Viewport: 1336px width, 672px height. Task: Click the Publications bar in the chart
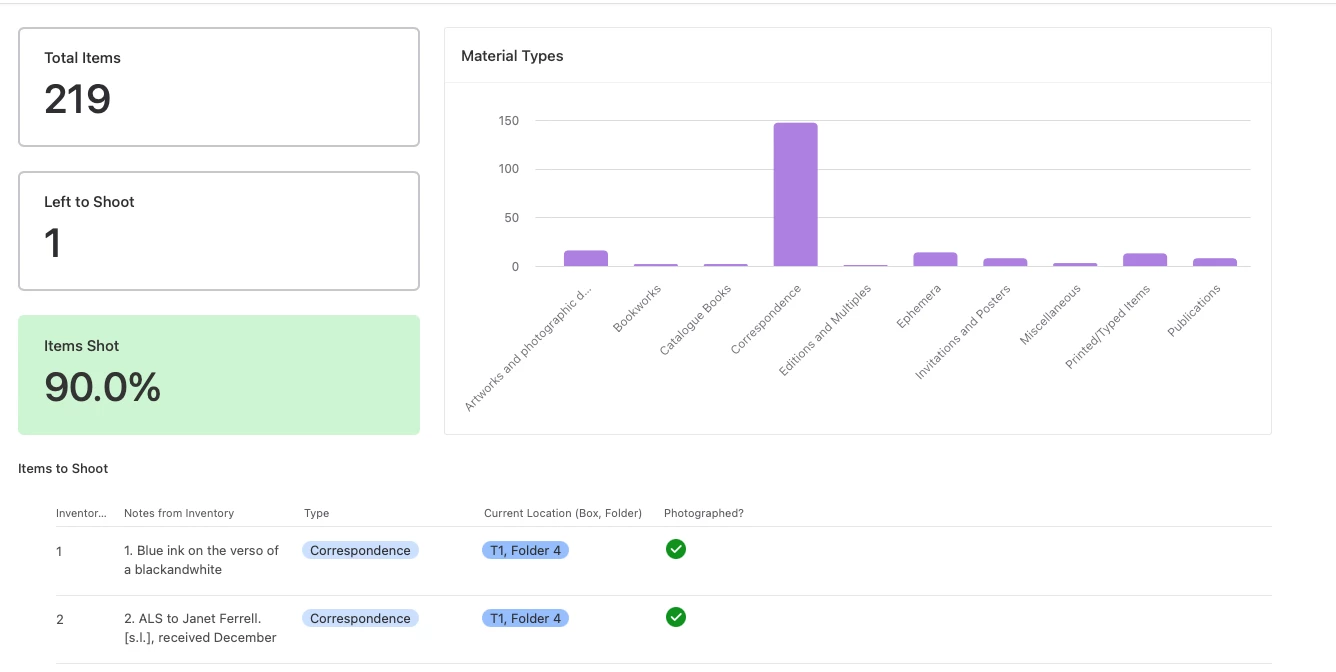pyautogui.click(x=1215, y=262)
